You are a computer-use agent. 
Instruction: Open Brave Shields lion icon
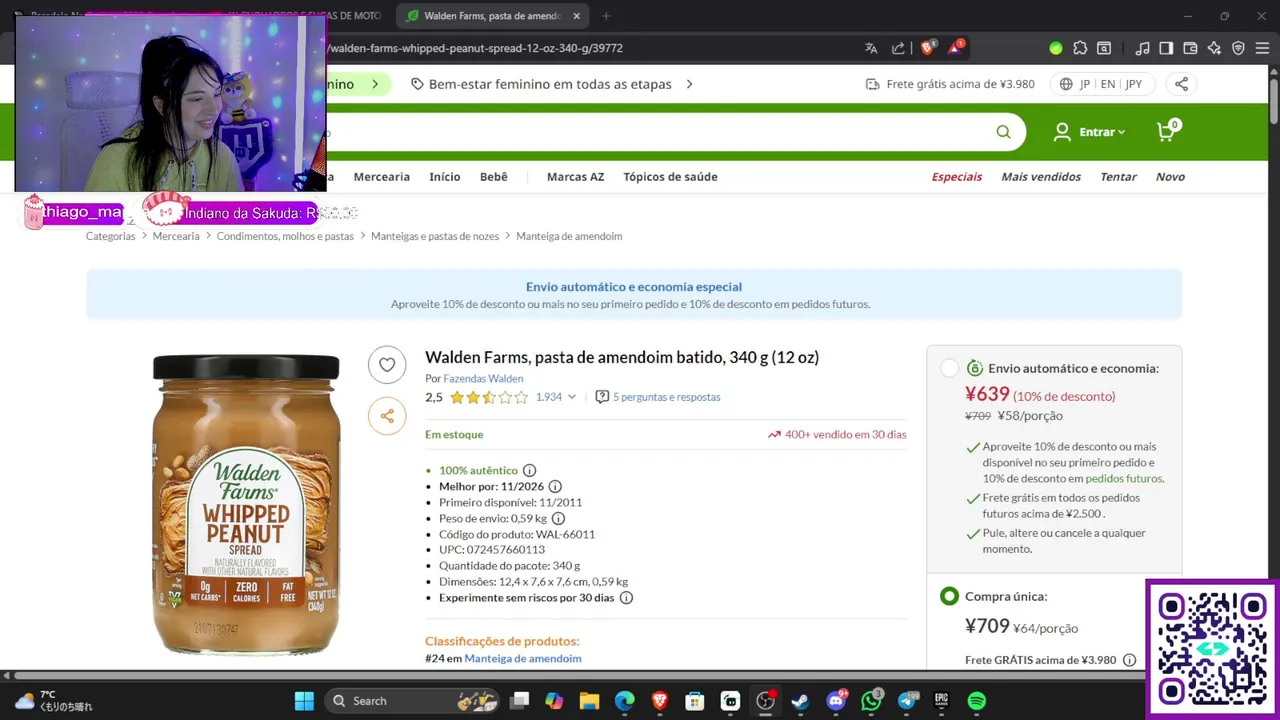927,48
